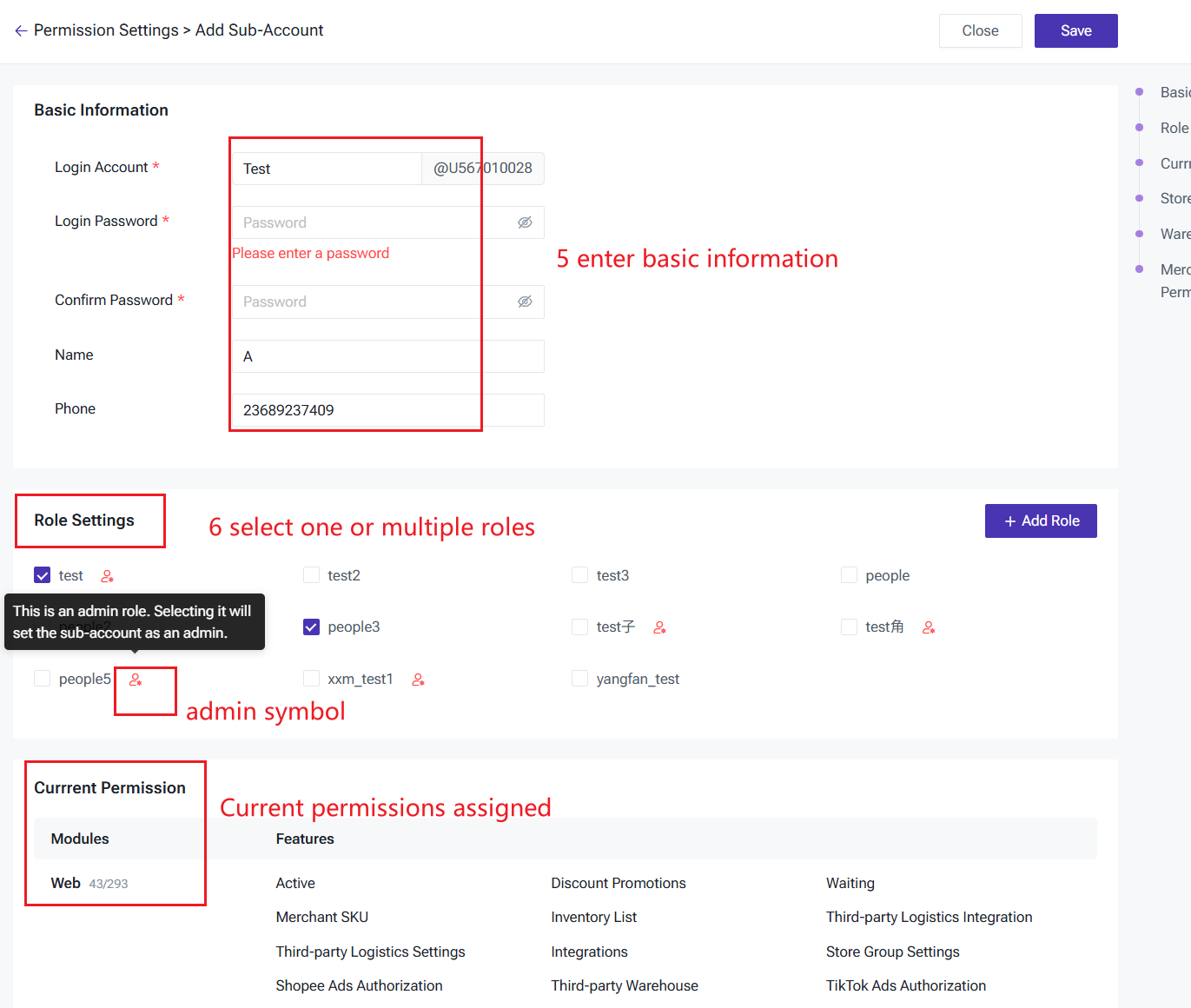Select the people role checkbox
1191x1008 pixels.
click(850, 575)
